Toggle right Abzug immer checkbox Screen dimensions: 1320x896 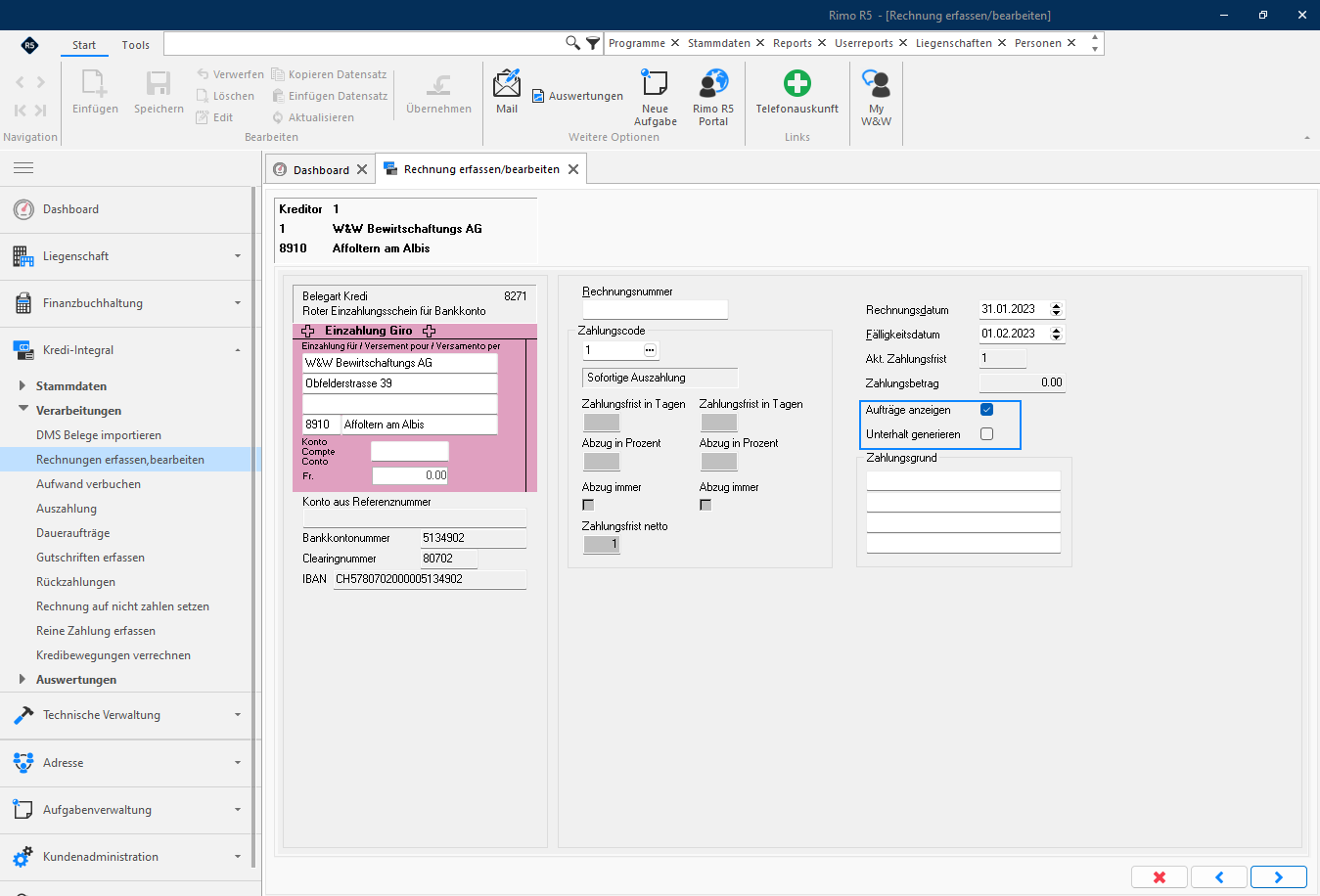pyautogui.click(x=706, y=505)
